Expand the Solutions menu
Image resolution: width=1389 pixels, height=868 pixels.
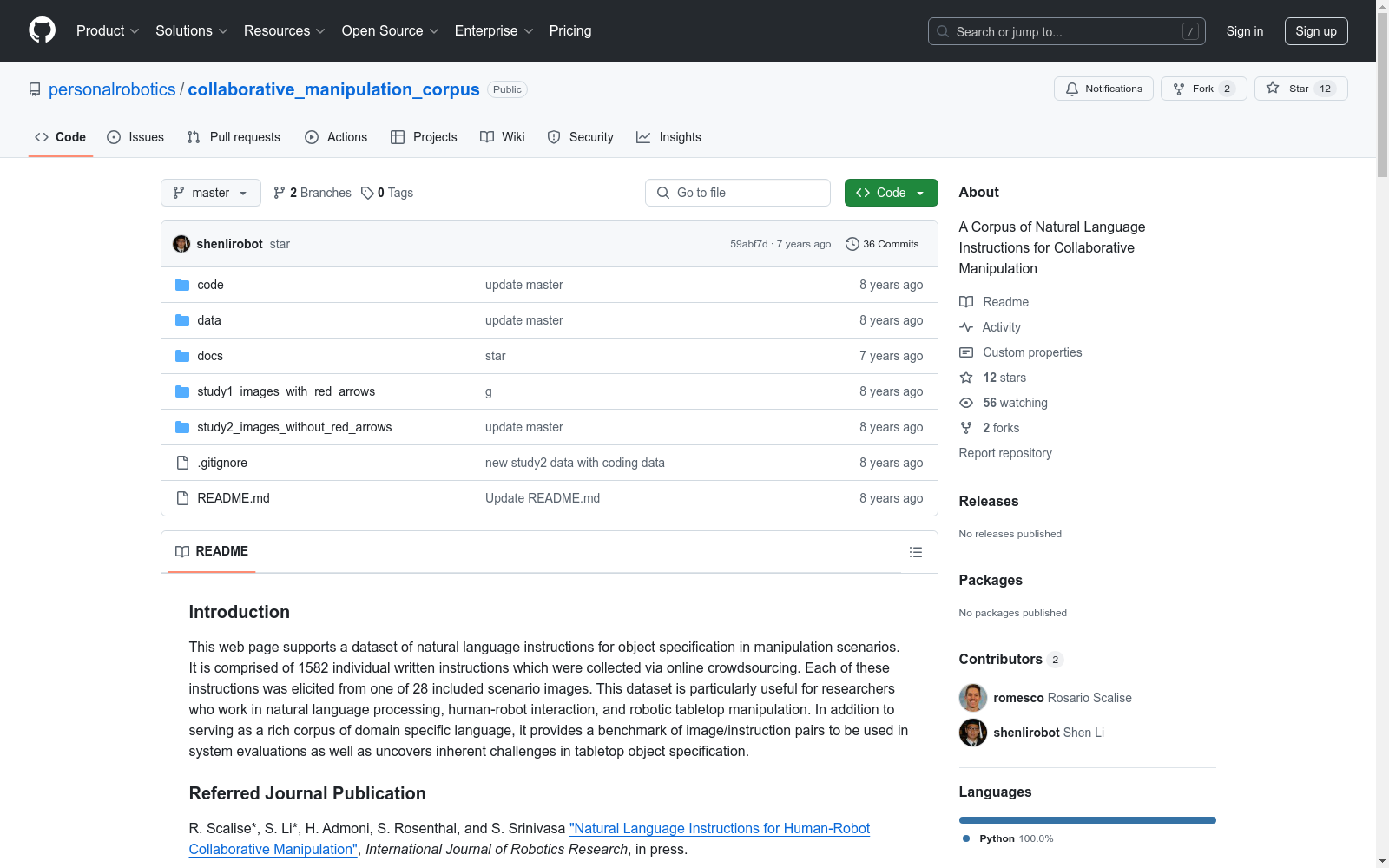(192, 31)
